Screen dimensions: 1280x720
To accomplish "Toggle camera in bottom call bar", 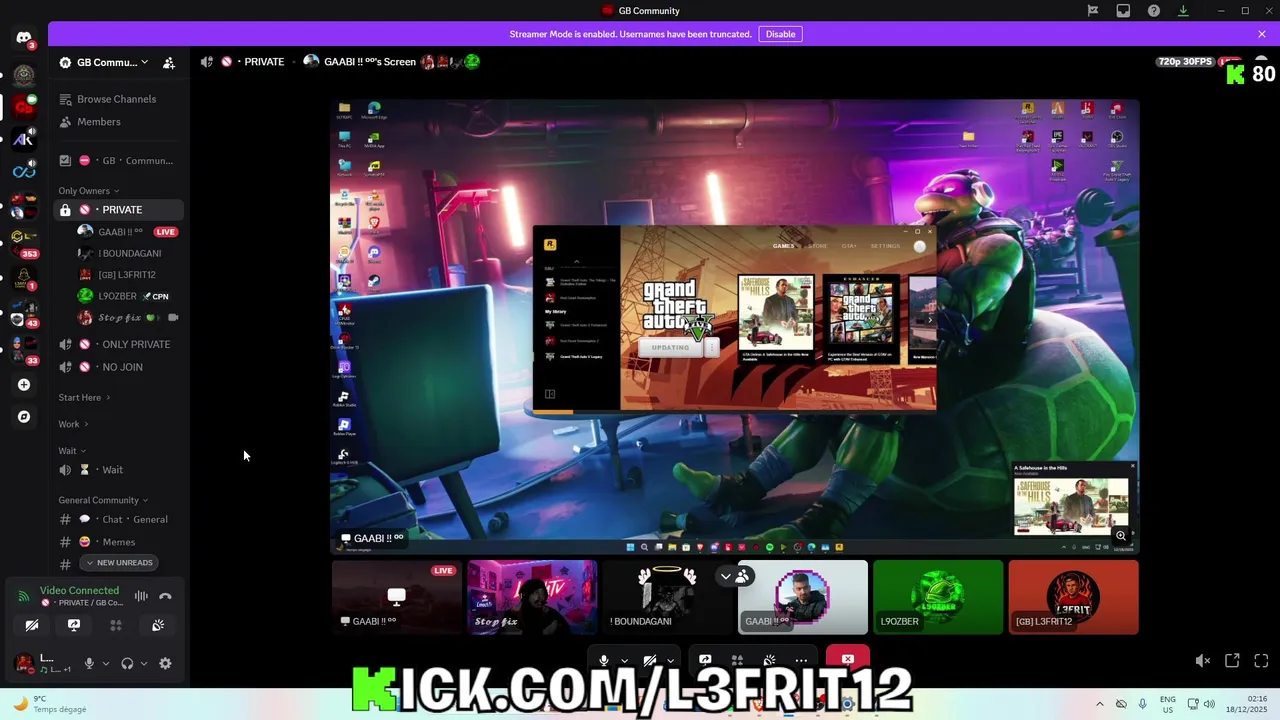I will [x=649, y=660].
